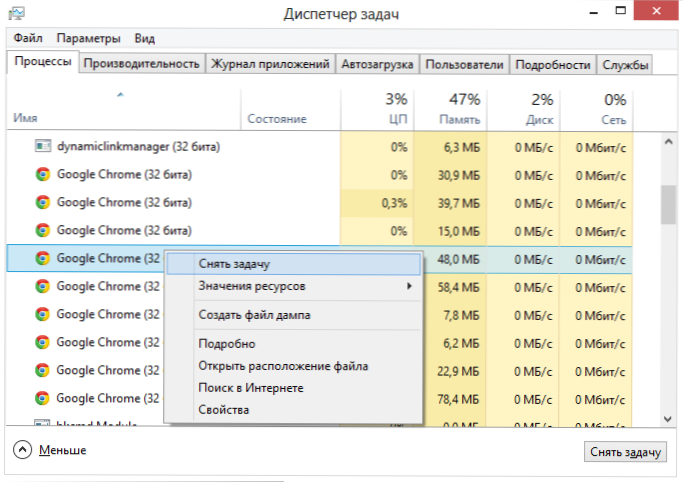Click the 6,2 МБ memory value

(461, 344)
